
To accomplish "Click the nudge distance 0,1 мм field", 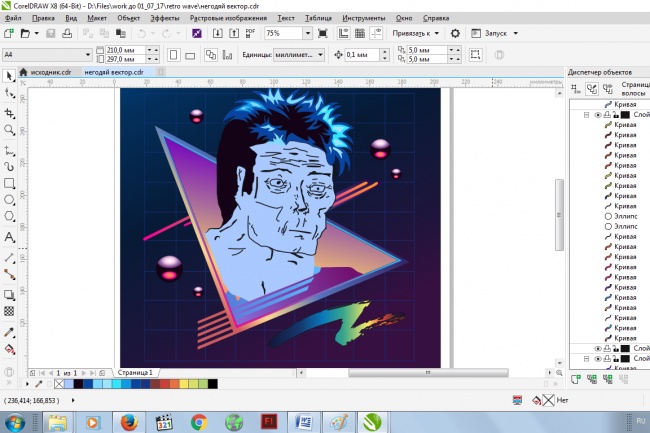I will tap(362, 55).
